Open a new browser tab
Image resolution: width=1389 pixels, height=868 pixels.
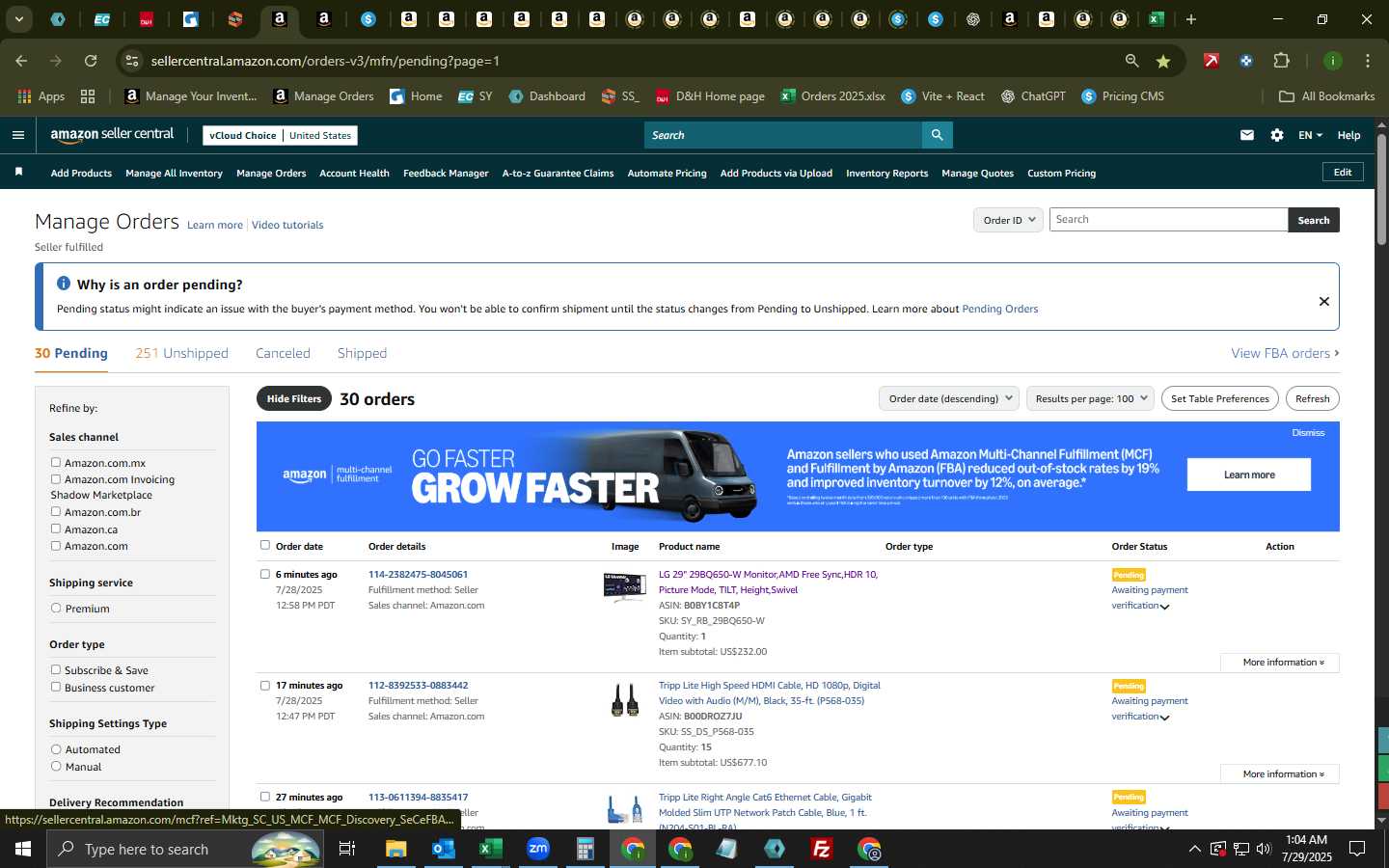1191,19
